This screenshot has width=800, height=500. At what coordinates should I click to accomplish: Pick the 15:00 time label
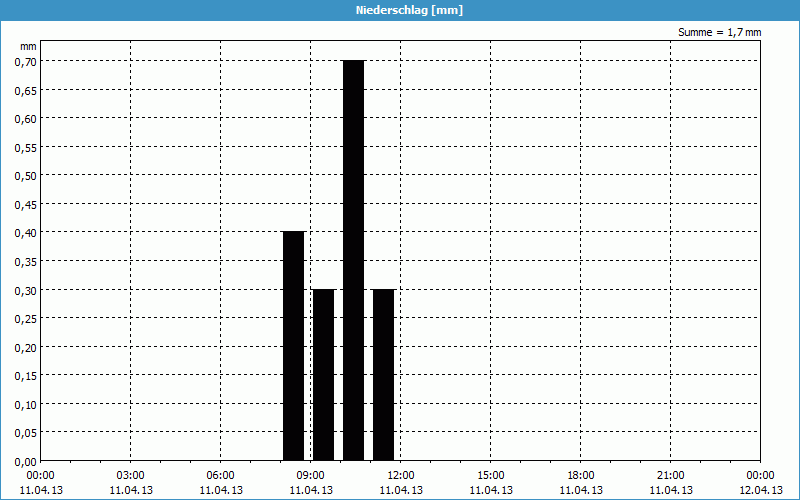pyautogui.click(x=491, y=476)
